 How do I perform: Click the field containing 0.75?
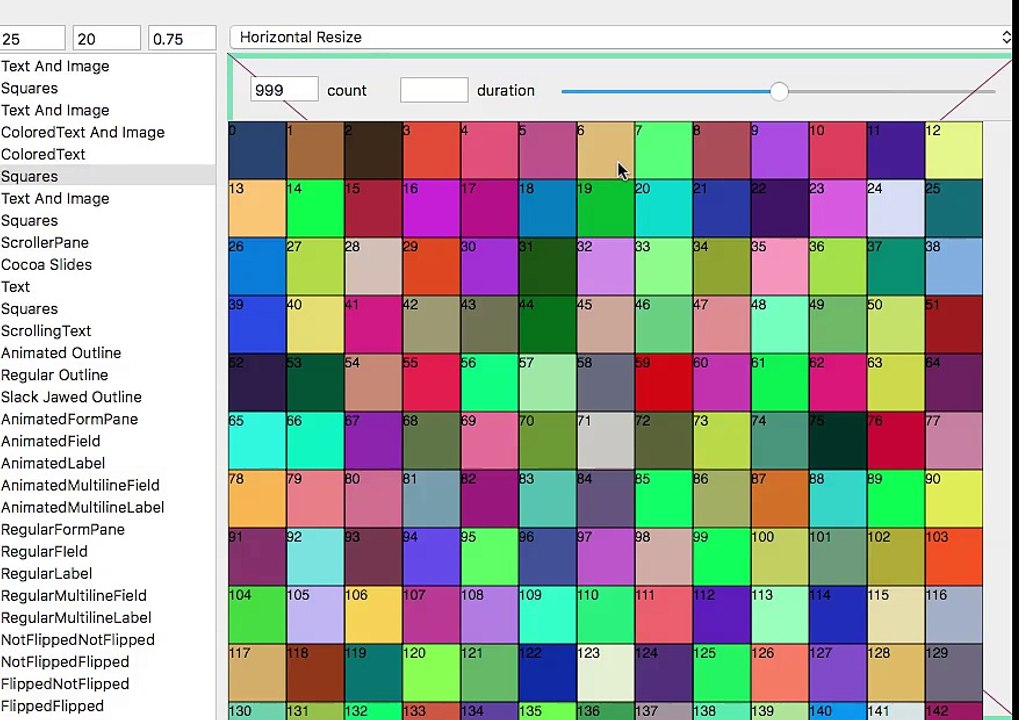[182, 38]
